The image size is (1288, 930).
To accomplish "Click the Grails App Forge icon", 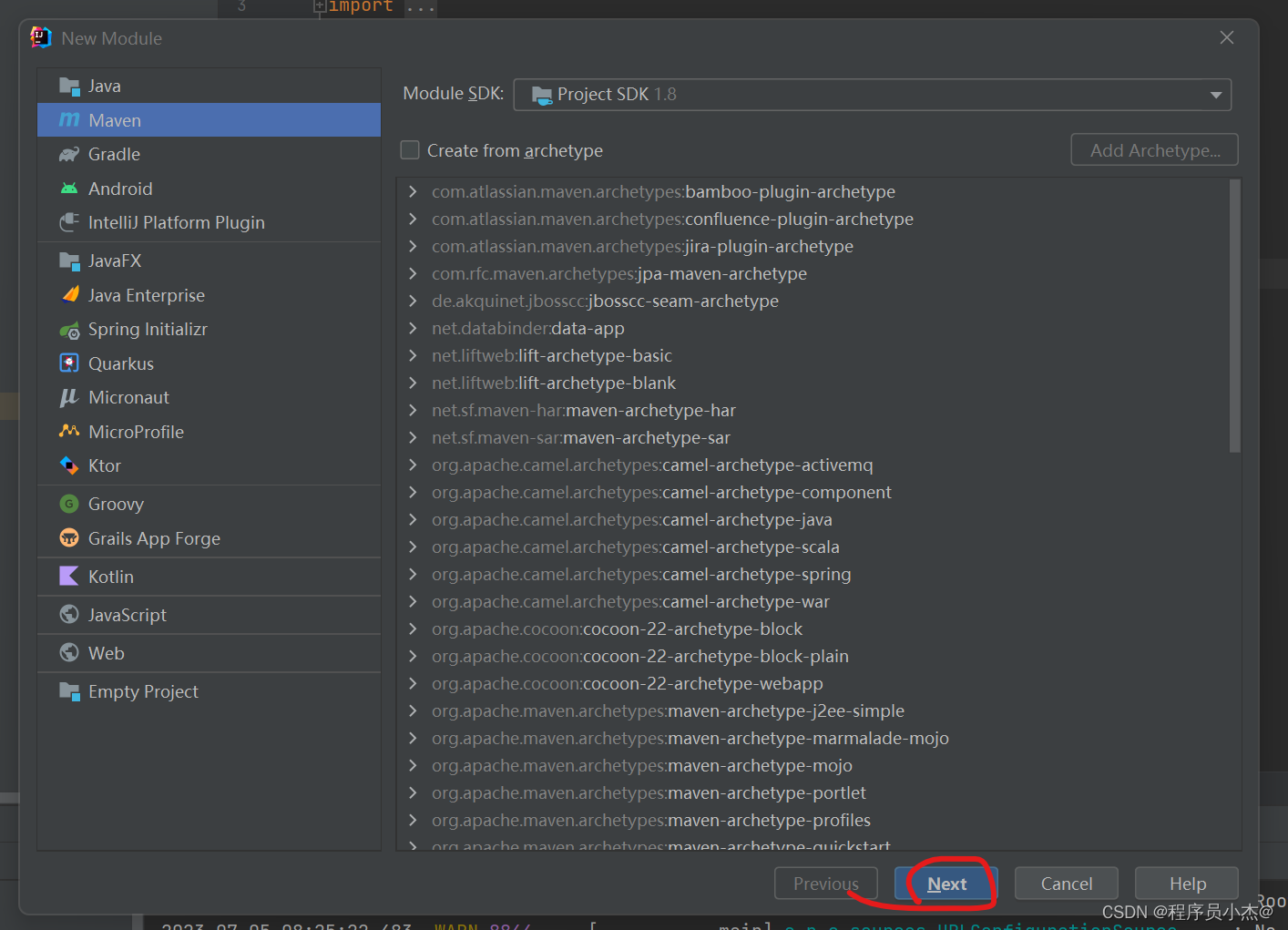I will coord(69,537).
